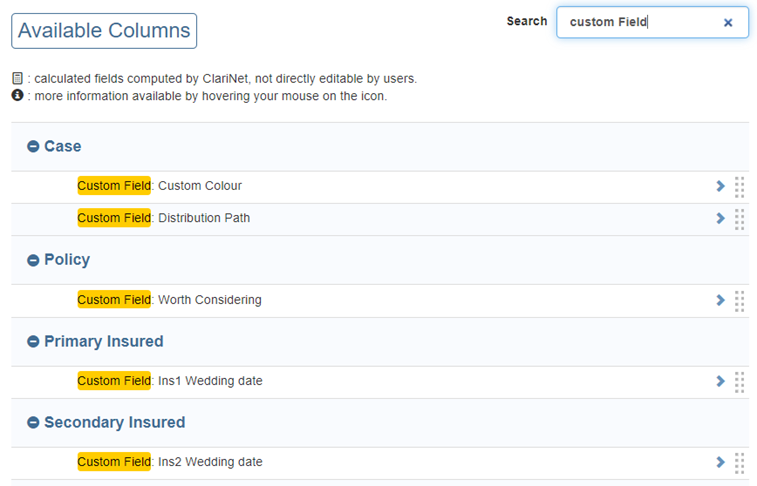
Task: Clear the search box with the X icon
Action: point(728,22)
